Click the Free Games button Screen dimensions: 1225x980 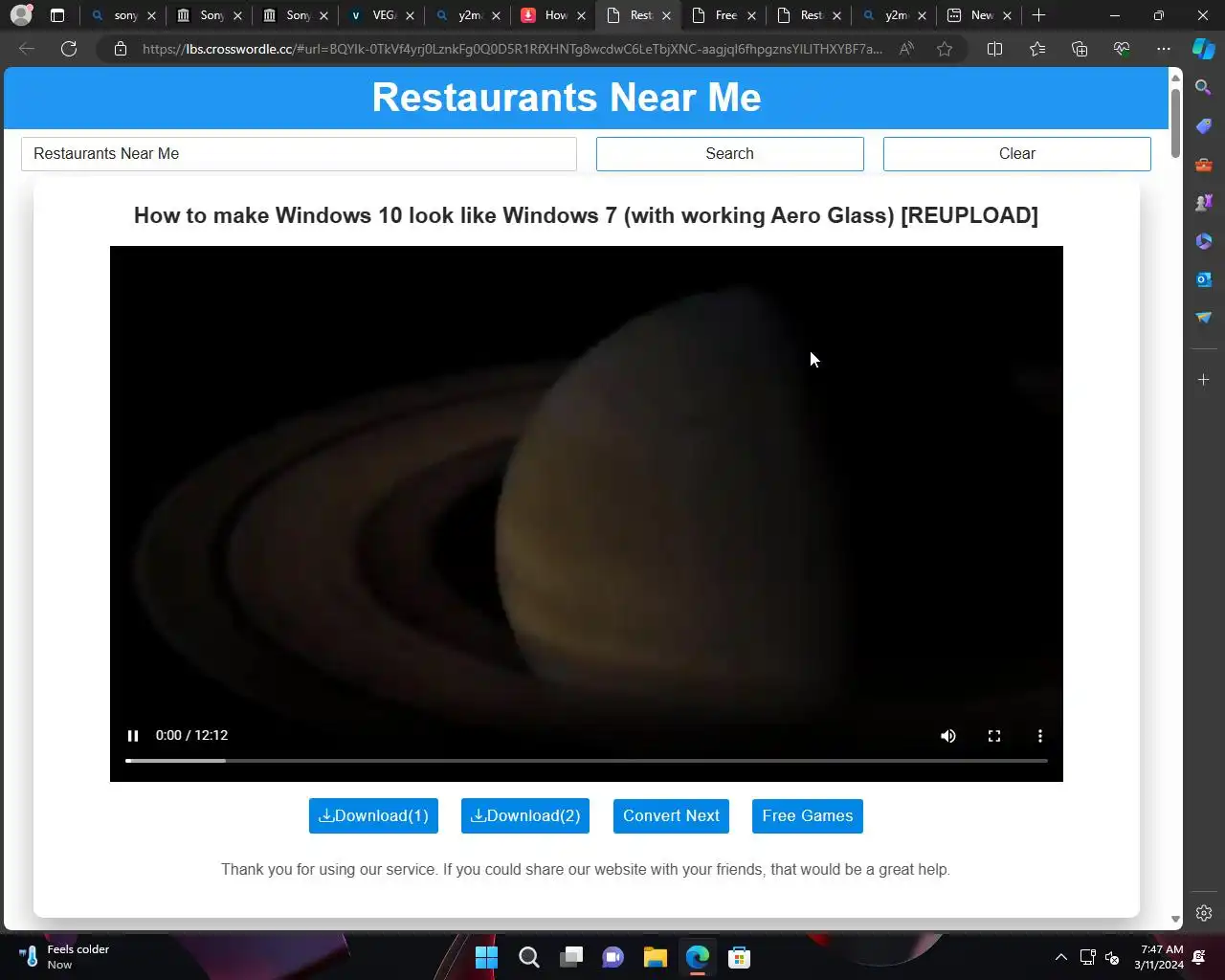(x=808, y=816)
